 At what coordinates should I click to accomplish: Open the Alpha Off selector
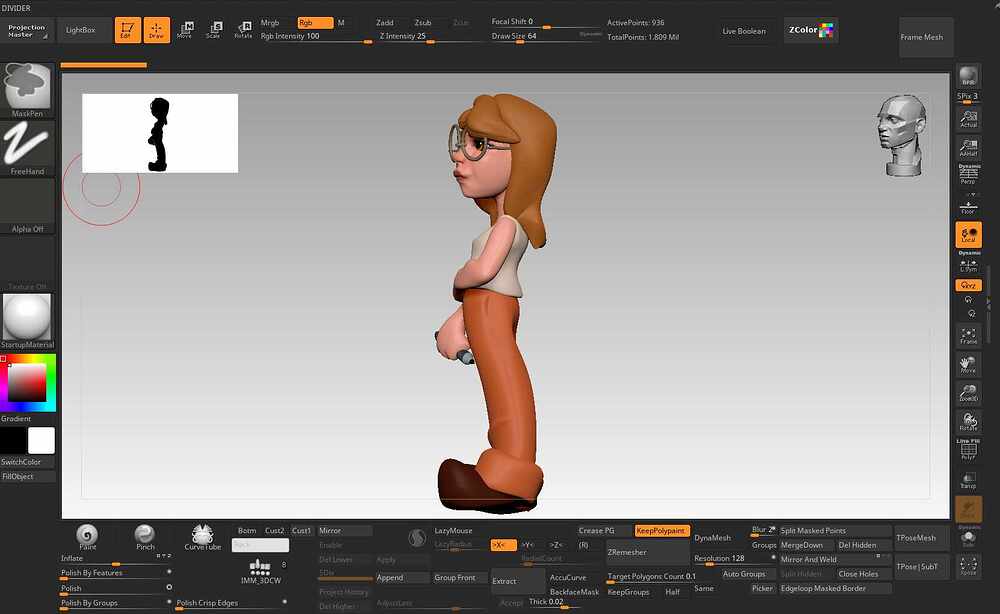pos(27,207)
